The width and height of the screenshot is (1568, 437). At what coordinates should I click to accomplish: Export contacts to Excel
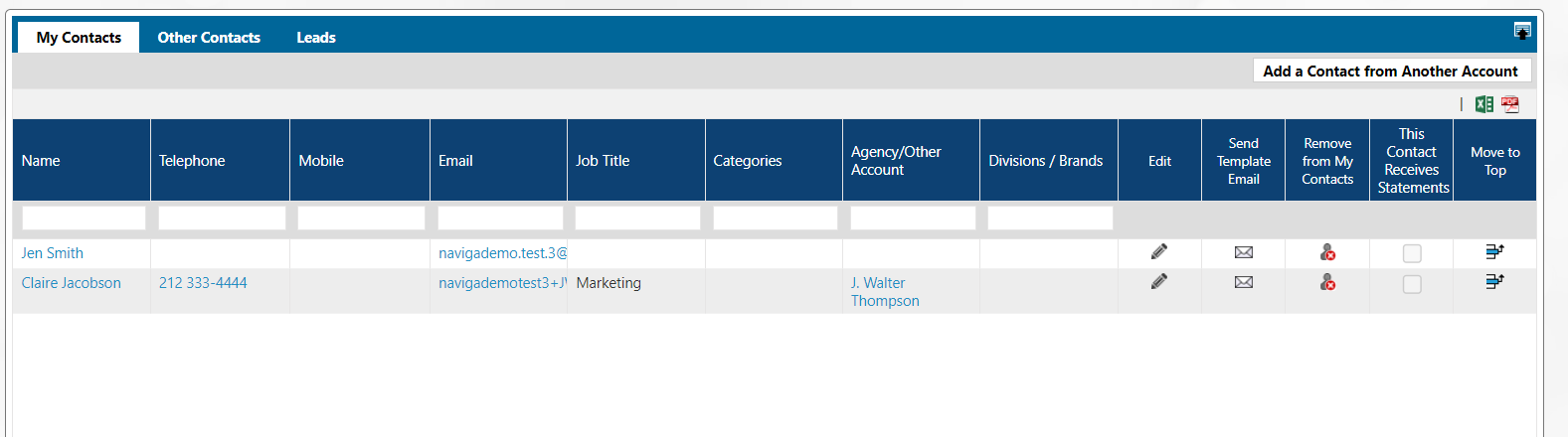[x=1484, y=104]
